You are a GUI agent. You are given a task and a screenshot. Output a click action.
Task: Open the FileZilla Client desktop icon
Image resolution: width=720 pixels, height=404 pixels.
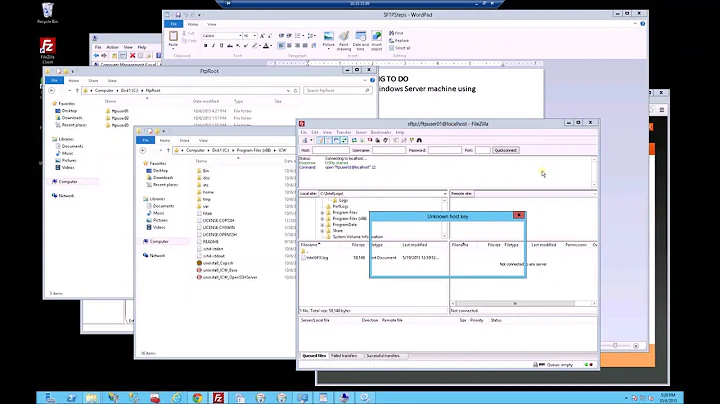pos(48,50)
